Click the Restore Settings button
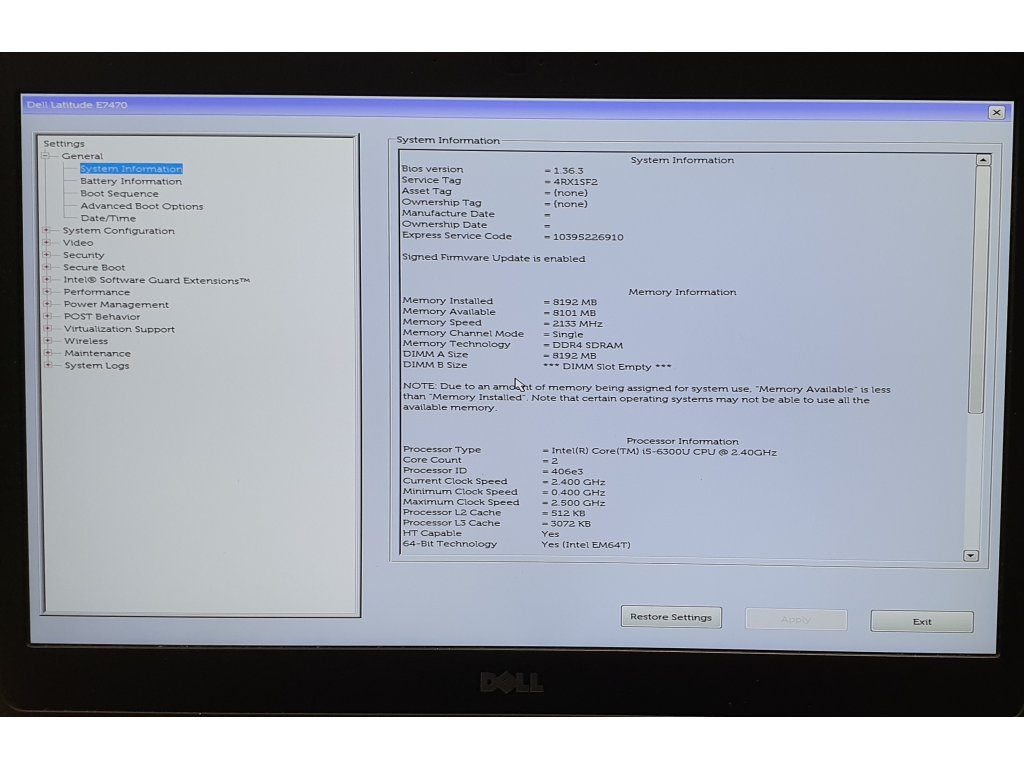Image resolution: width=1024 pixels, height=768 pixels. (x=671, y=617)
